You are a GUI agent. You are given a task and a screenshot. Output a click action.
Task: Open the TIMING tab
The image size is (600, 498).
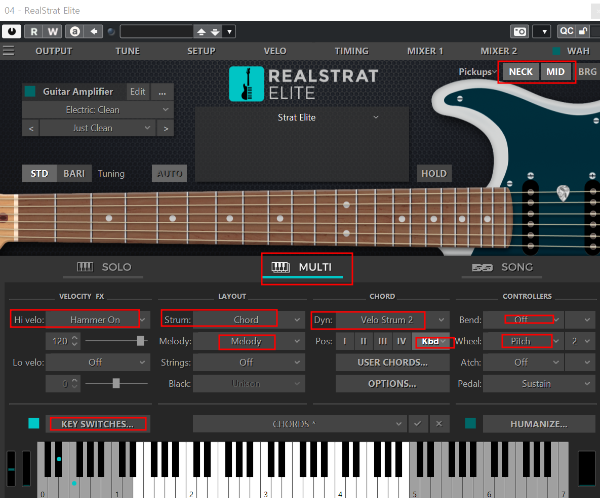[352, 51]
